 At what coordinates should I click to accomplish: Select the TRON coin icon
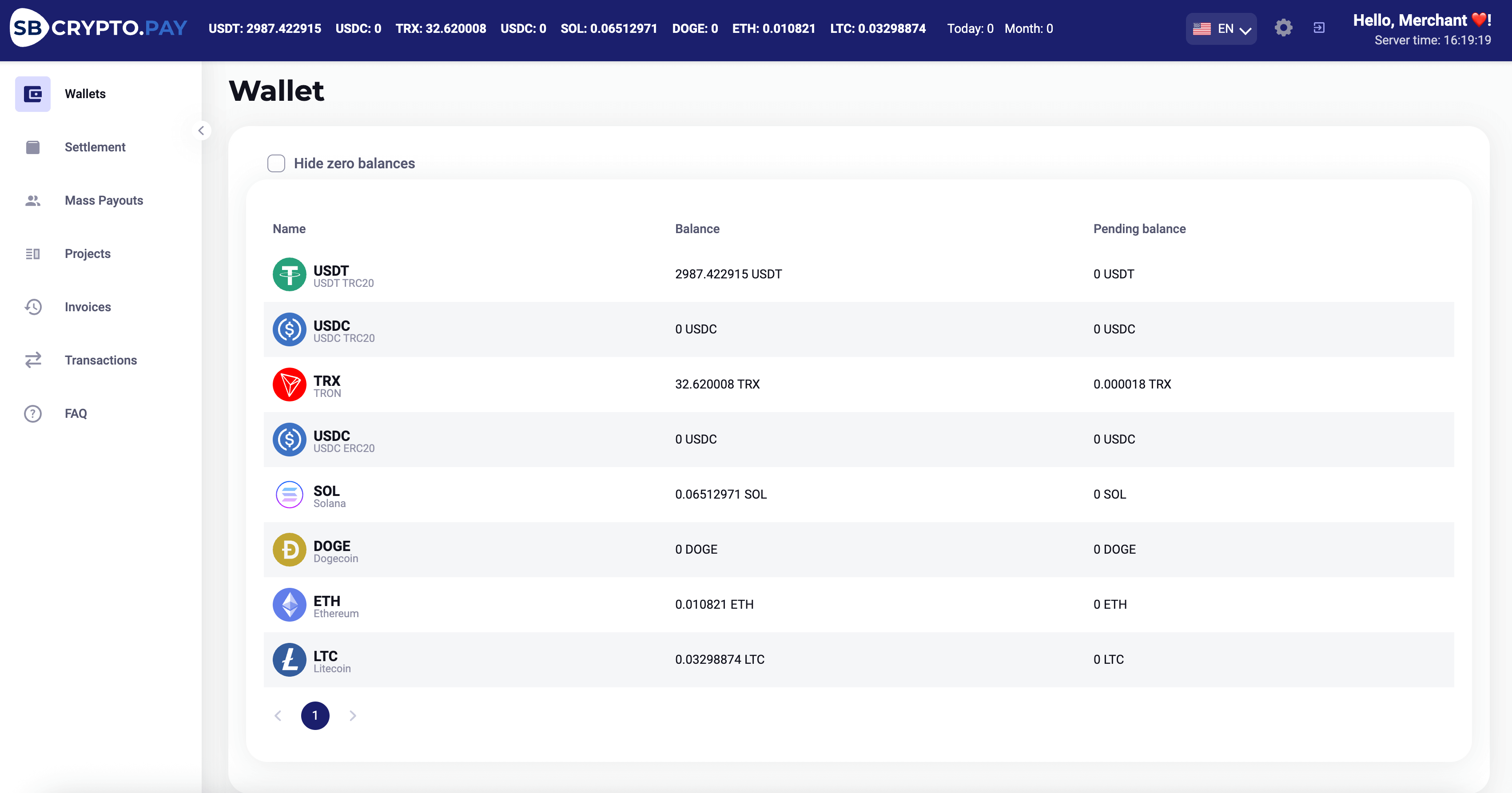[x=289, y=384]
